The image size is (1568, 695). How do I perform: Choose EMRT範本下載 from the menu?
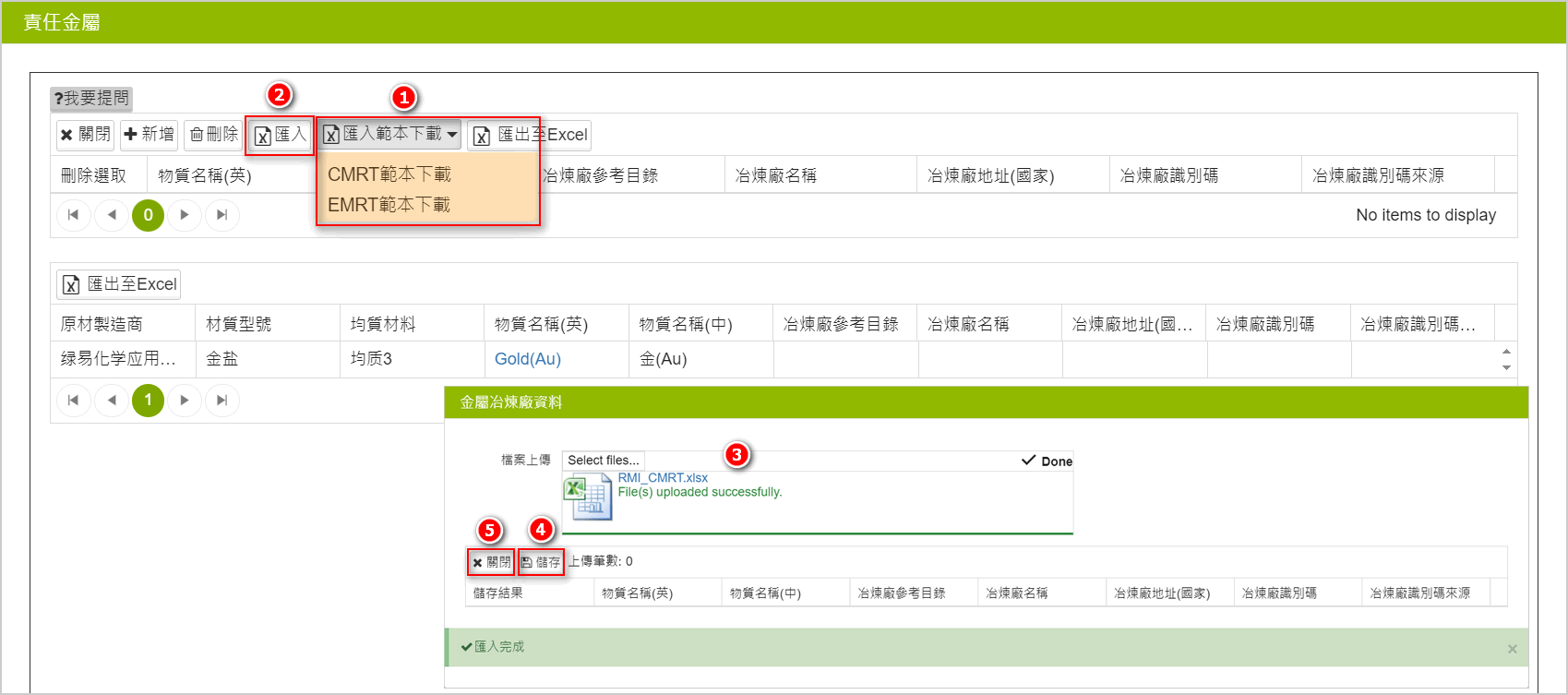click(389, 205)
